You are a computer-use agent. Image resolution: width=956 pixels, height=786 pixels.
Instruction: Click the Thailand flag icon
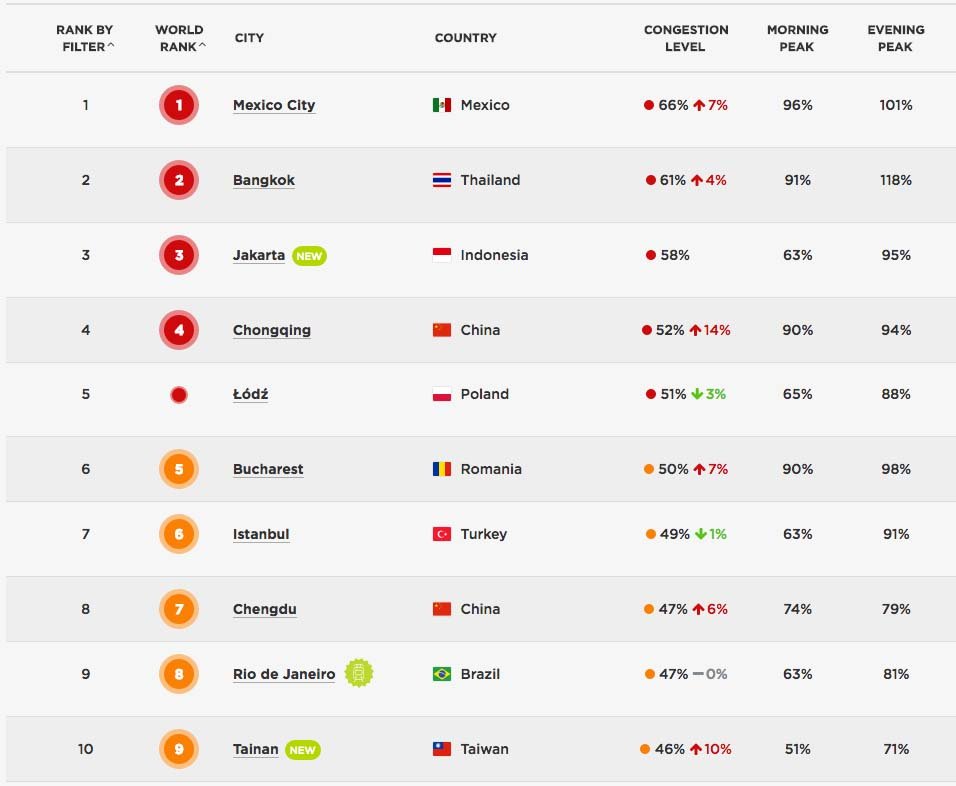pyautogui.click(x=442, y=180)
